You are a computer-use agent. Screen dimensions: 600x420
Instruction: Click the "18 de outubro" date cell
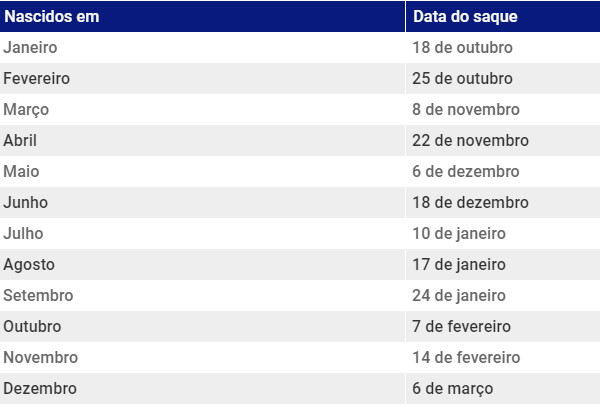point(462,47)
